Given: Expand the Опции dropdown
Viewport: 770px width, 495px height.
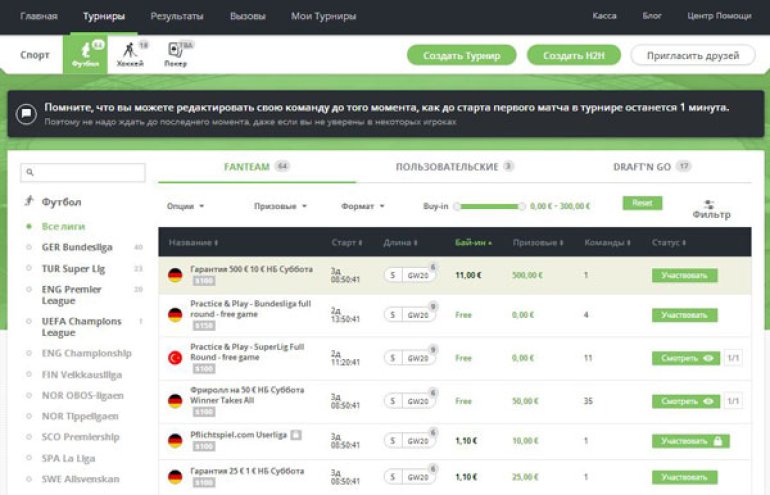Looking at the screenshot, I should pos(185,206).
